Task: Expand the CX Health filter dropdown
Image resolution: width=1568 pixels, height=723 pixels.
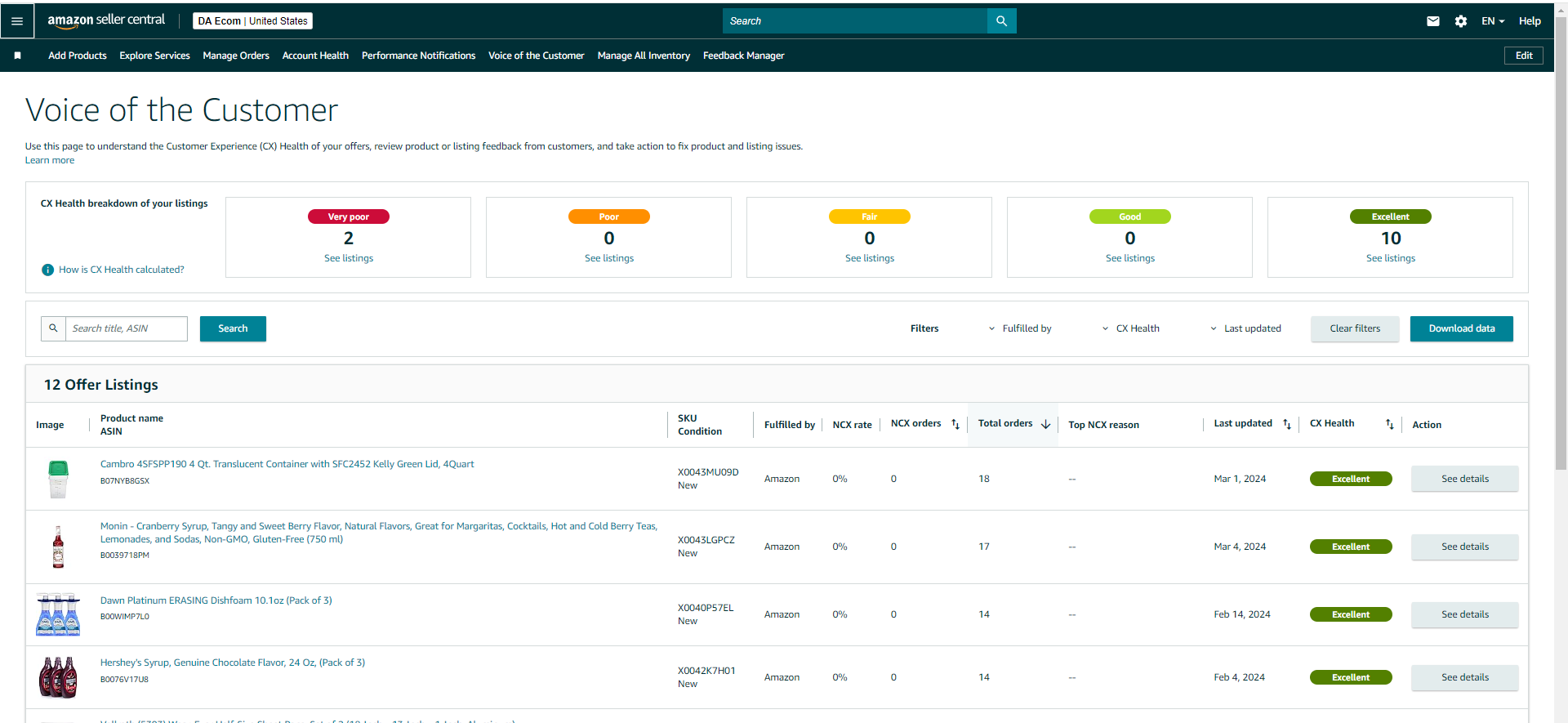Action: (x=1131, y=328)
